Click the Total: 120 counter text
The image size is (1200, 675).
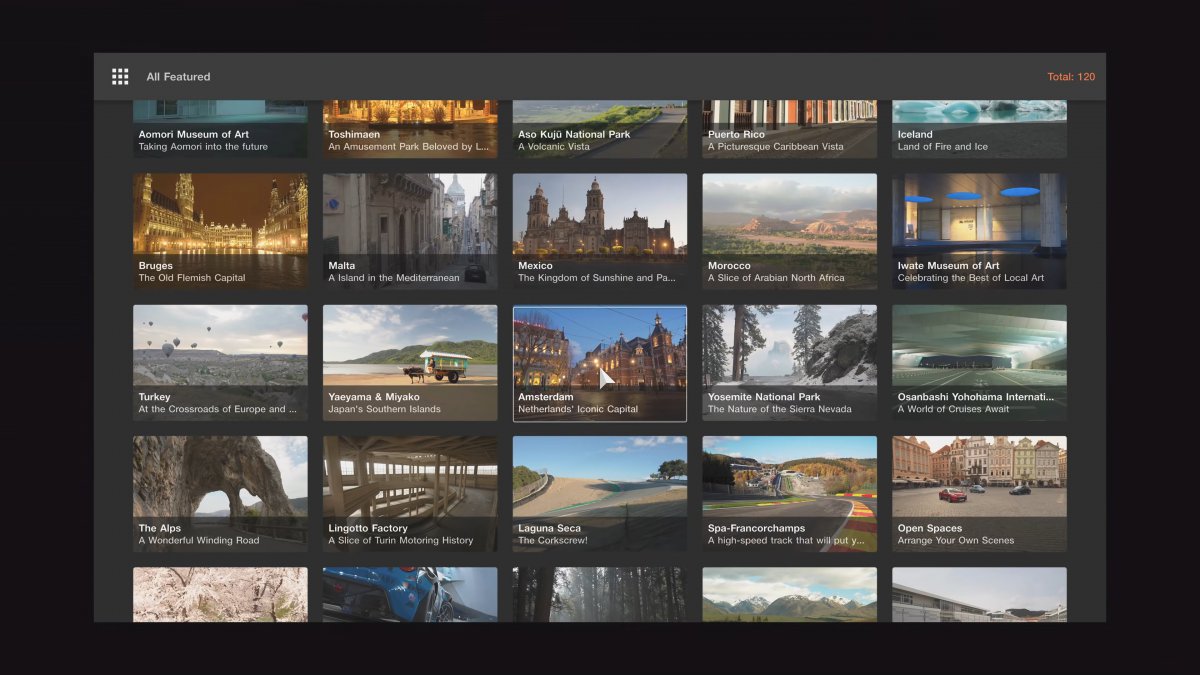[1071, 77]
